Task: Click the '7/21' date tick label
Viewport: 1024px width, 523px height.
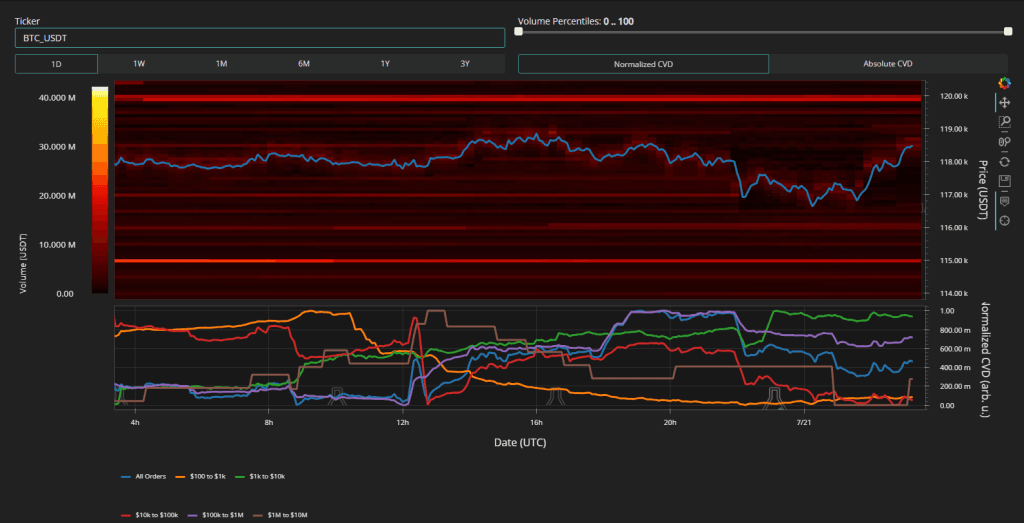Action: click(805, 422)
